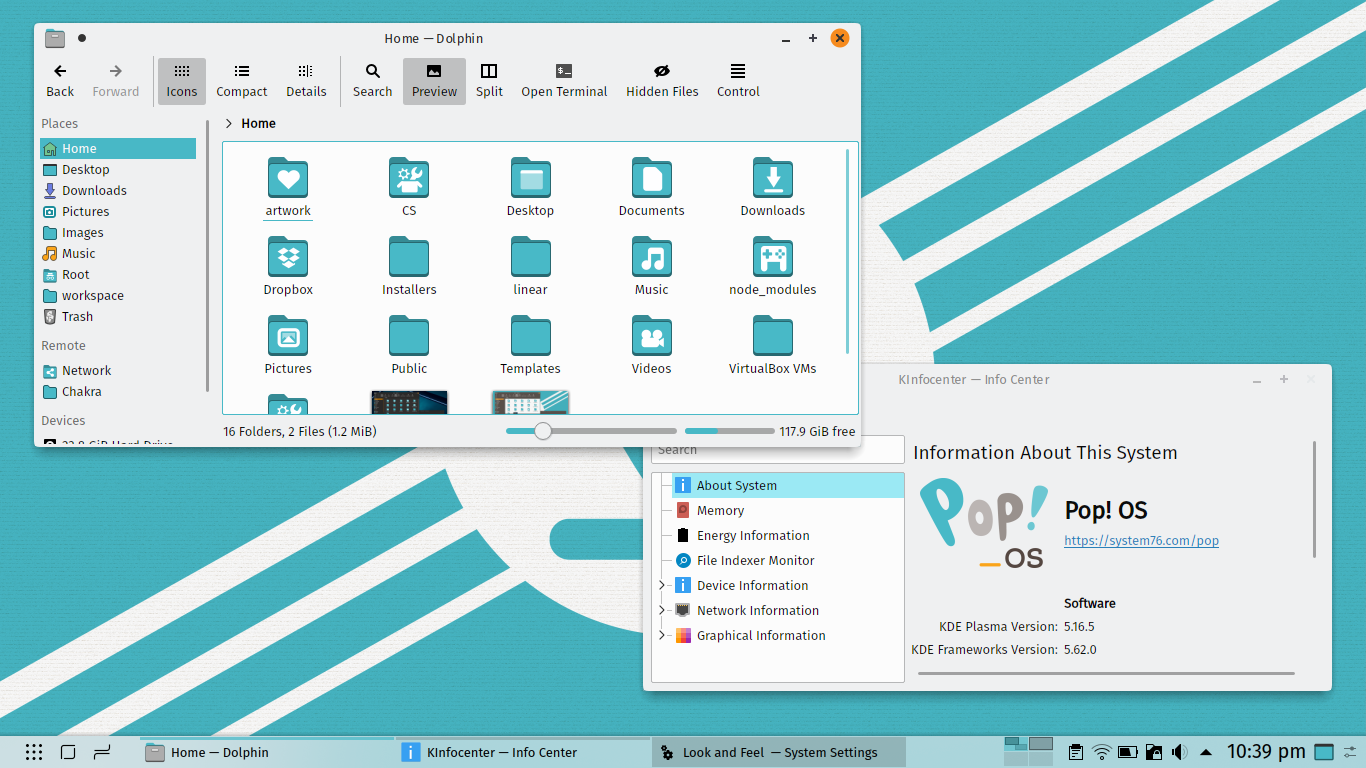Open the linear folder
This screenshot has width=1366, height=768.
[x=530, y=267]
